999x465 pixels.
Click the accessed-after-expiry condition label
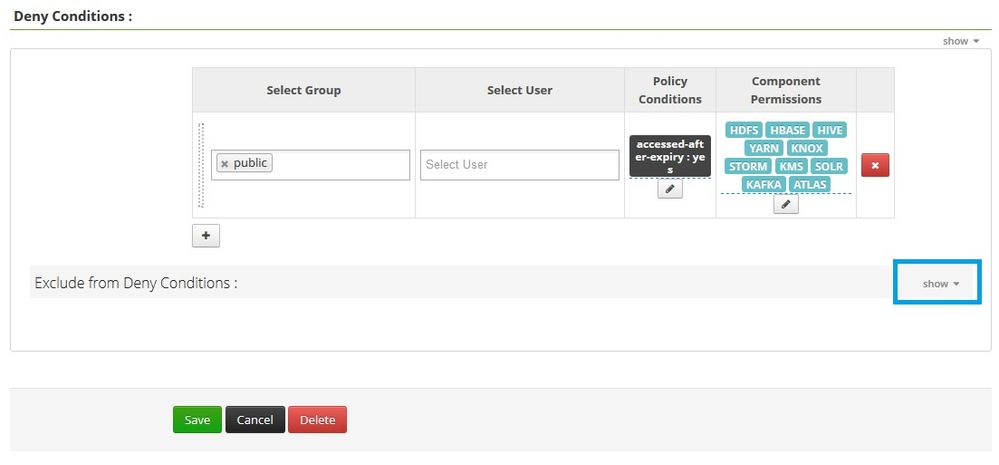[670, 157]
